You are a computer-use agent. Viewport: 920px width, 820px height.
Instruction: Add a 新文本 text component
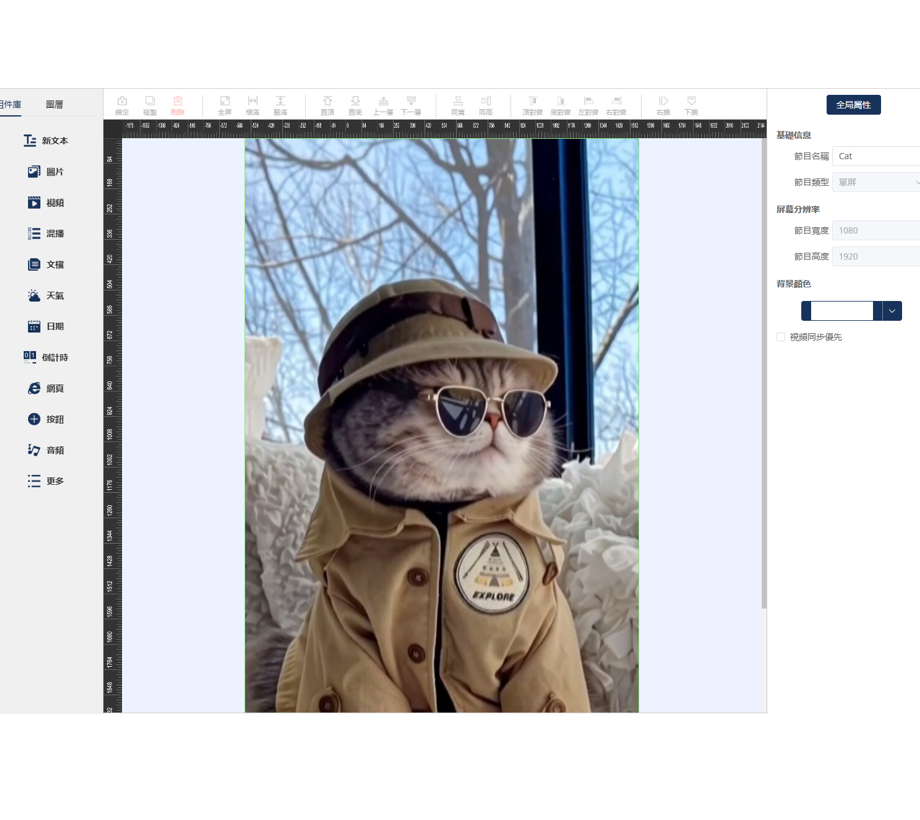(x=46, y=141)
